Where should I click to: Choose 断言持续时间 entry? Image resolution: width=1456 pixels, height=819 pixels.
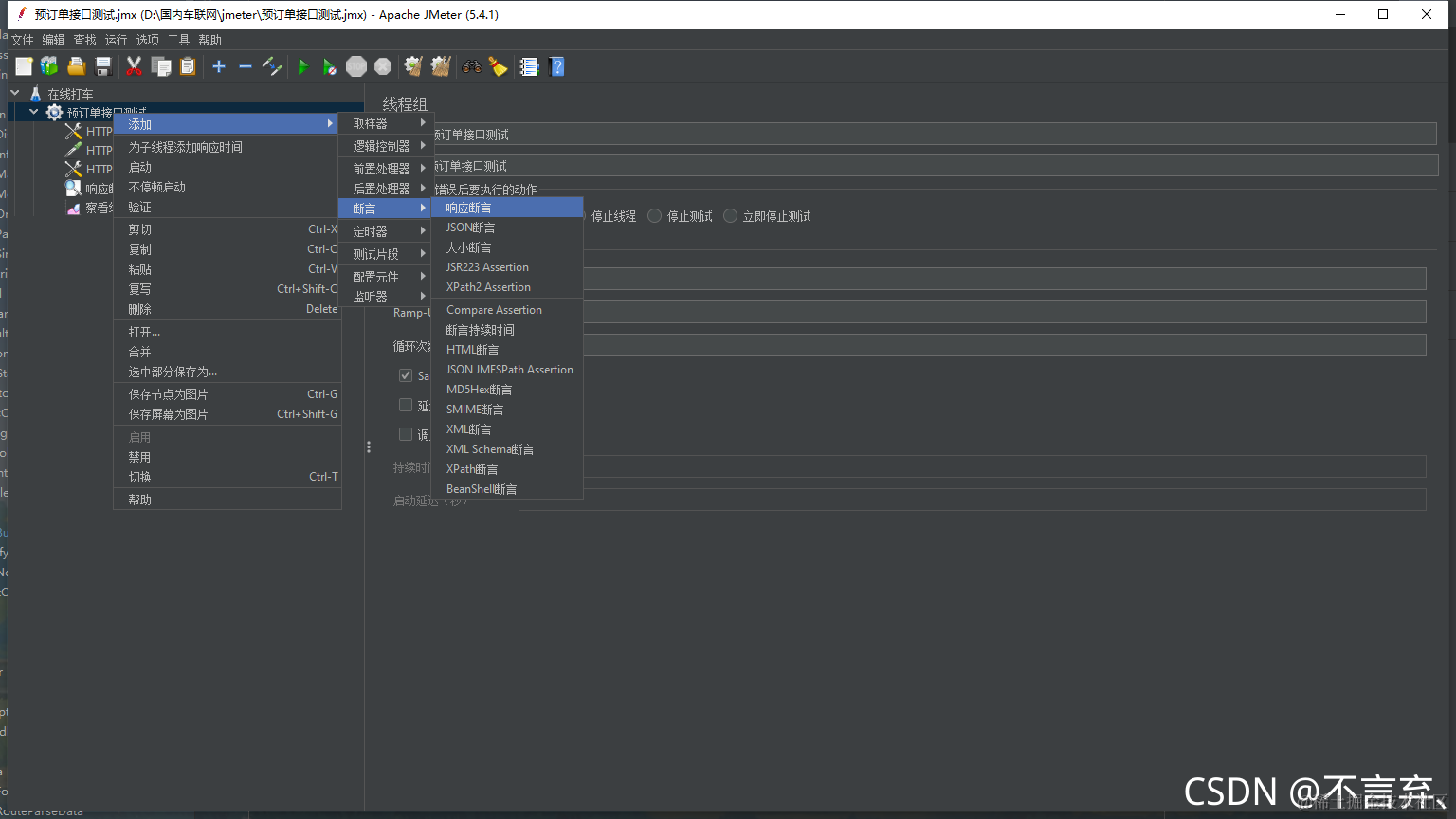(x=507, y=330)
